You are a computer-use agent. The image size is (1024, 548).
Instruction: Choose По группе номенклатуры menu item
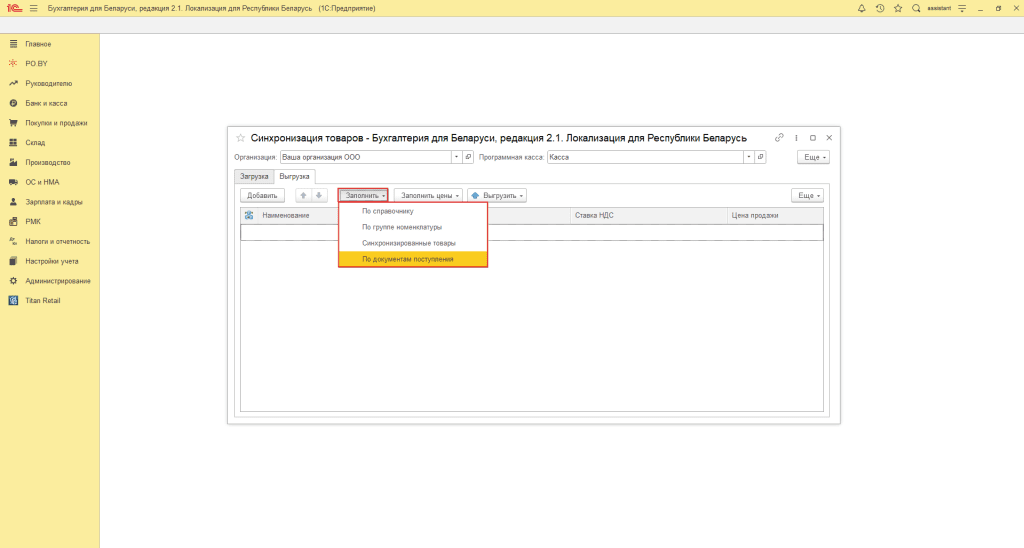point(413,227)
